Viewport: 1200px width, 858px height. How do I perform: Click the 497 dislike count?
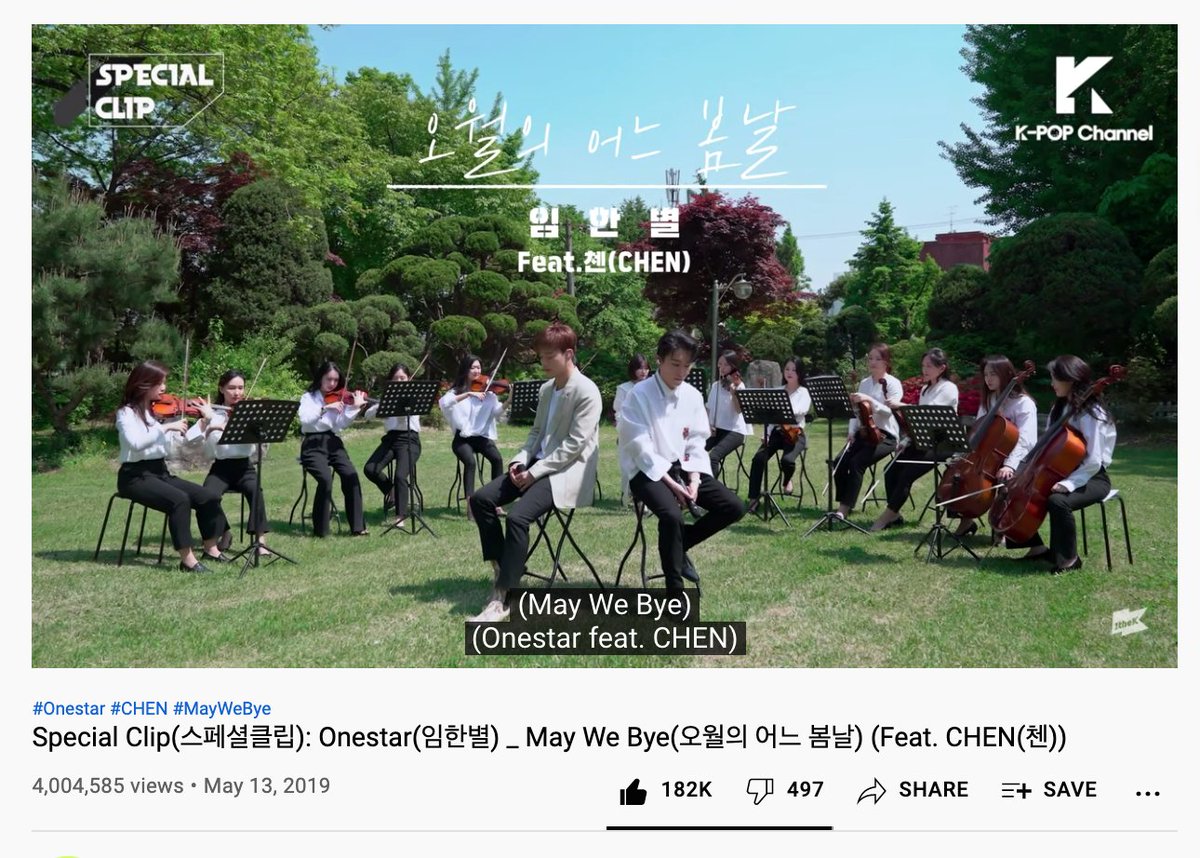point(805,790)
